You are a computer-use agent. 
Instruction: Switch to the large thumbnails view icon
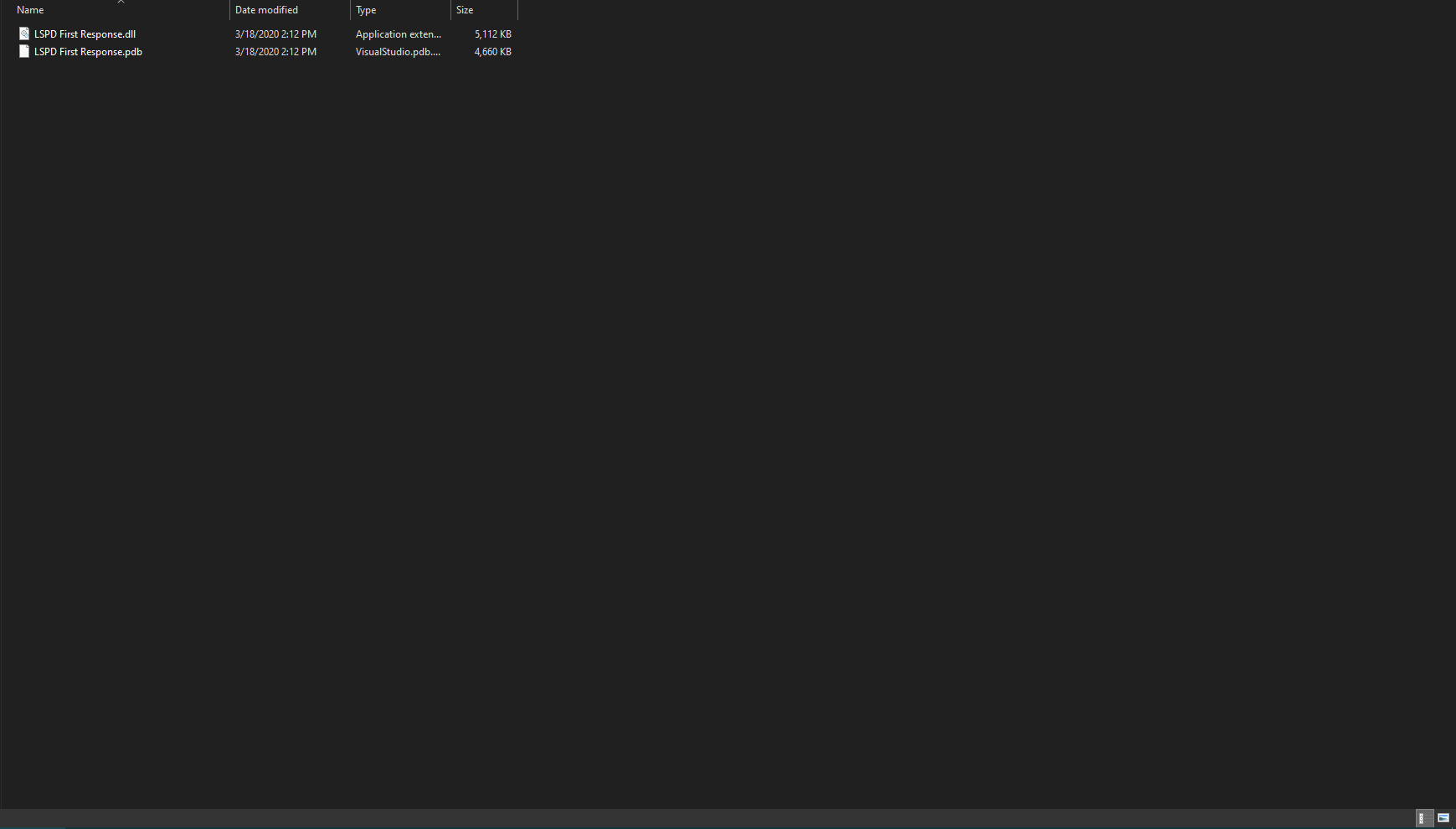pos(1443,818)
